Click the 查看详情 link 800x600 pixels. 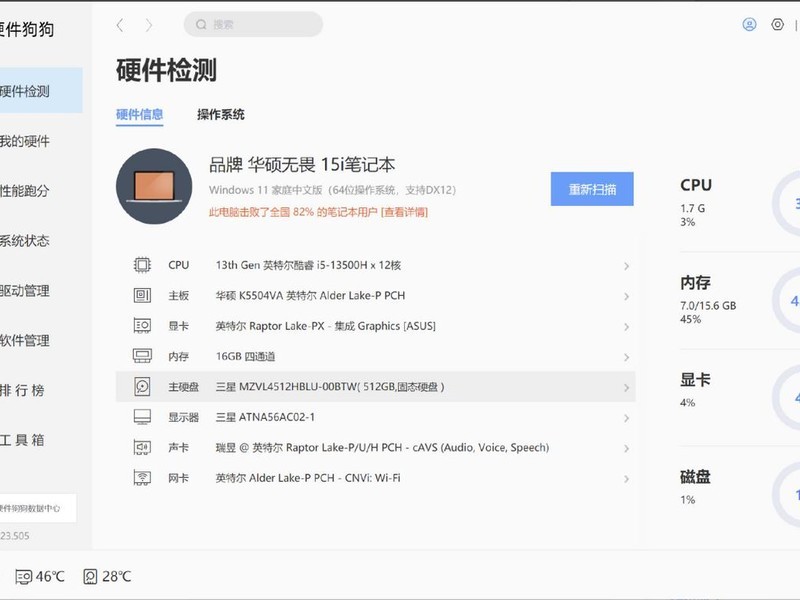click(405, 212)
